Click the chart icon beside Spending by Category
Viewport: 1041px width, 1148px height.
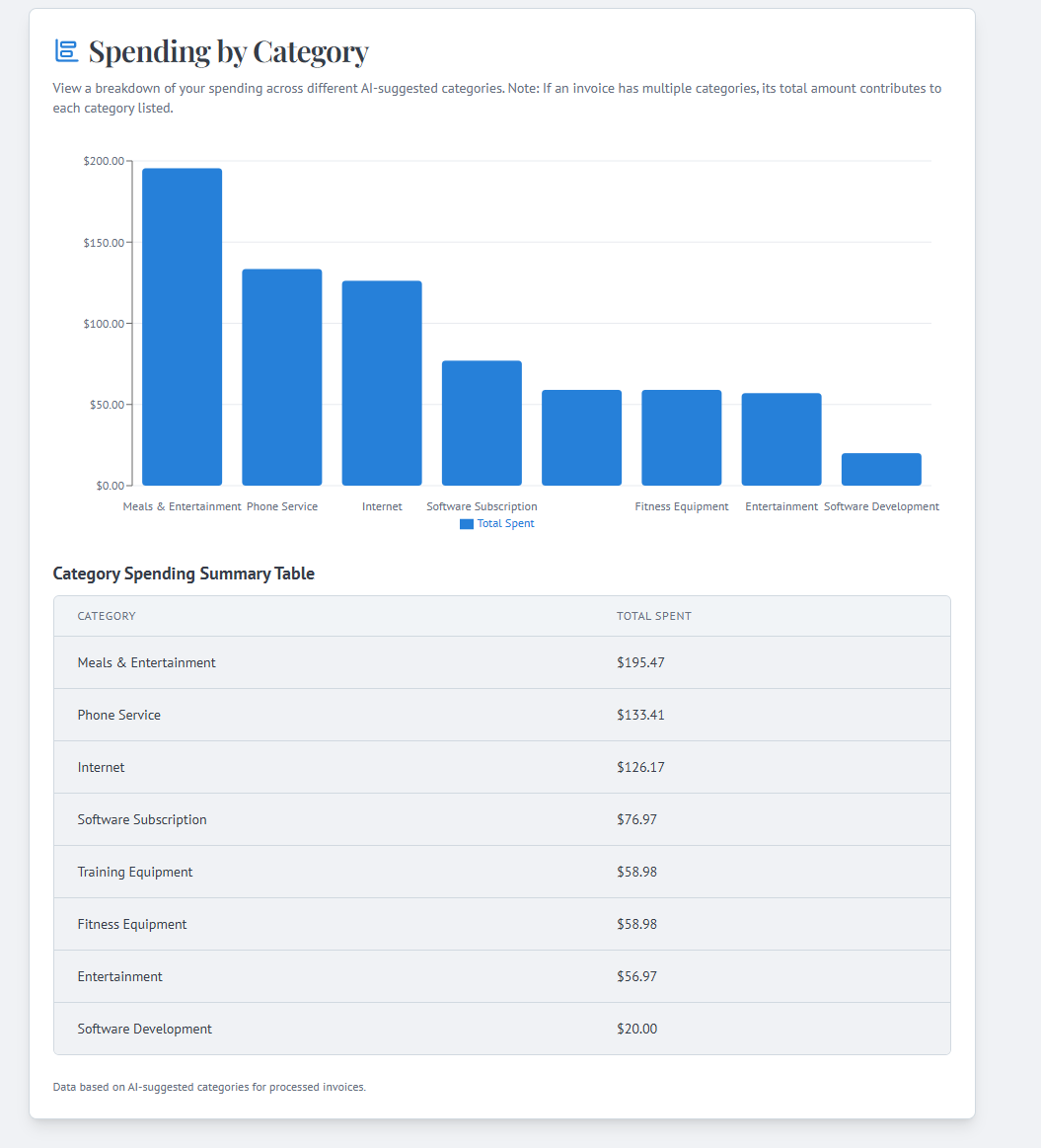(66, 51)
